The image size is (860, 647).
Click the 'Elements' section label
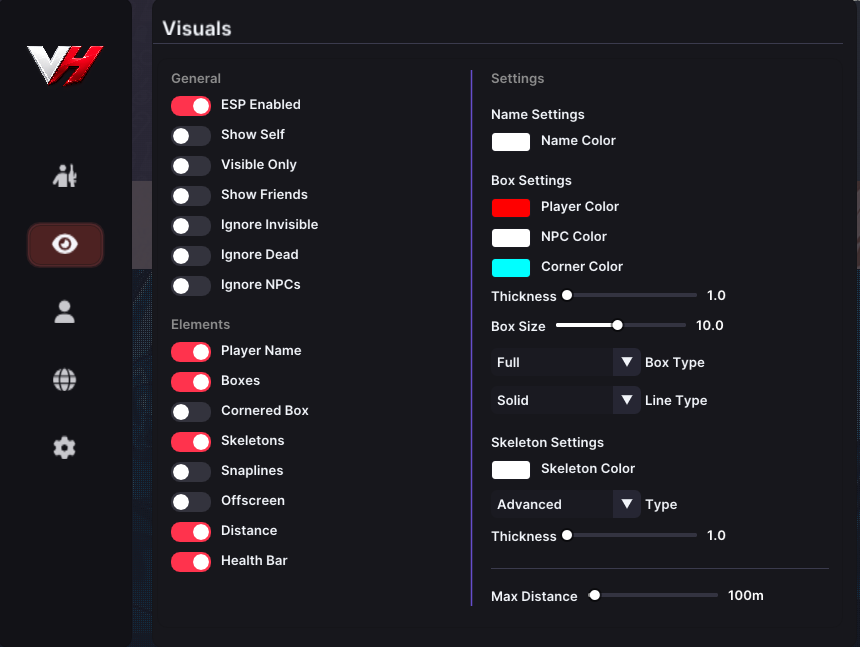200,324
